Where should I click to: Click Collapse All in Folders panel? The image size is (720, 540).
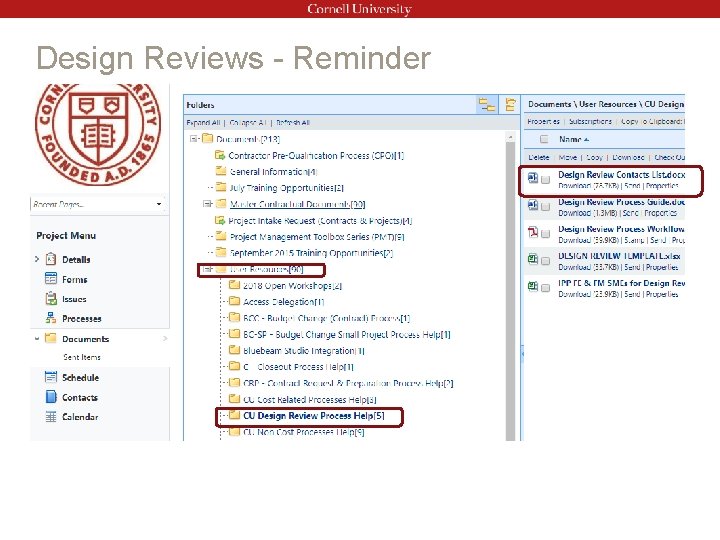coord(248,123)
